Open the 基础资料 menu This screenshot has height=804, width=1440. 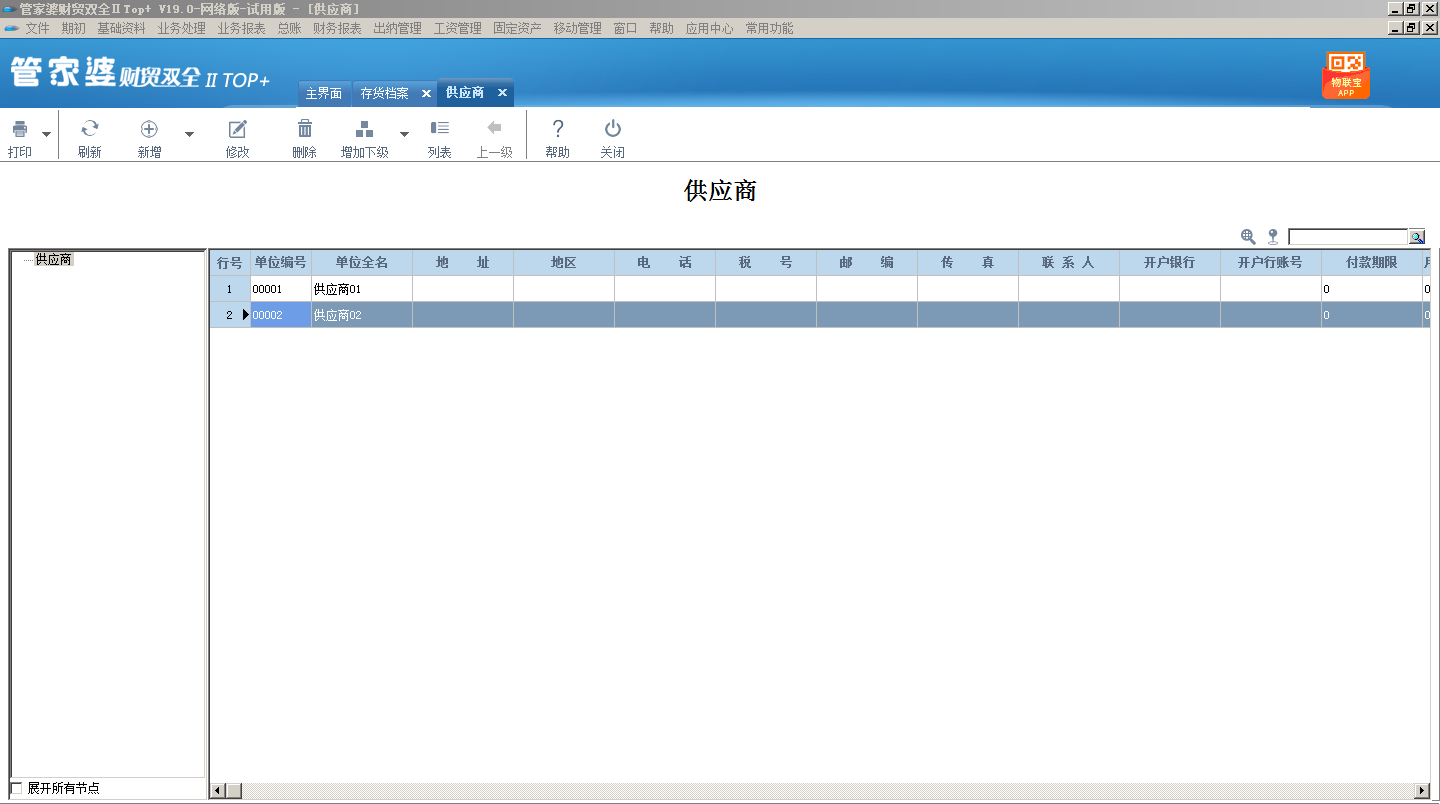[x=121, y=28]
